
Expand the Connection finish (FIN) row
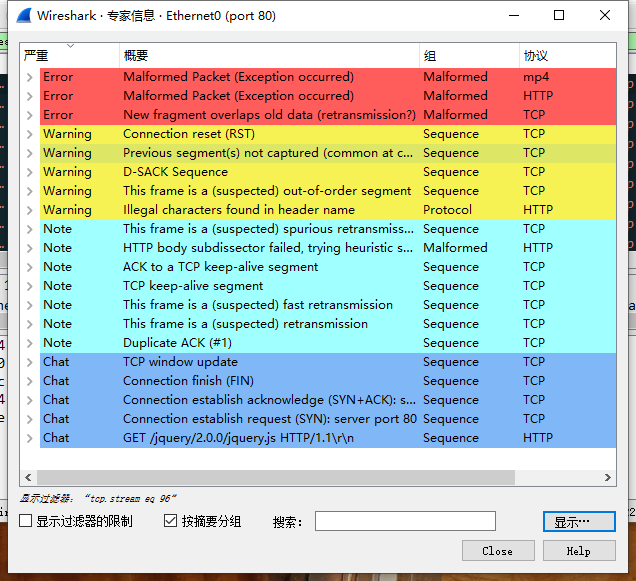(30, 381)
